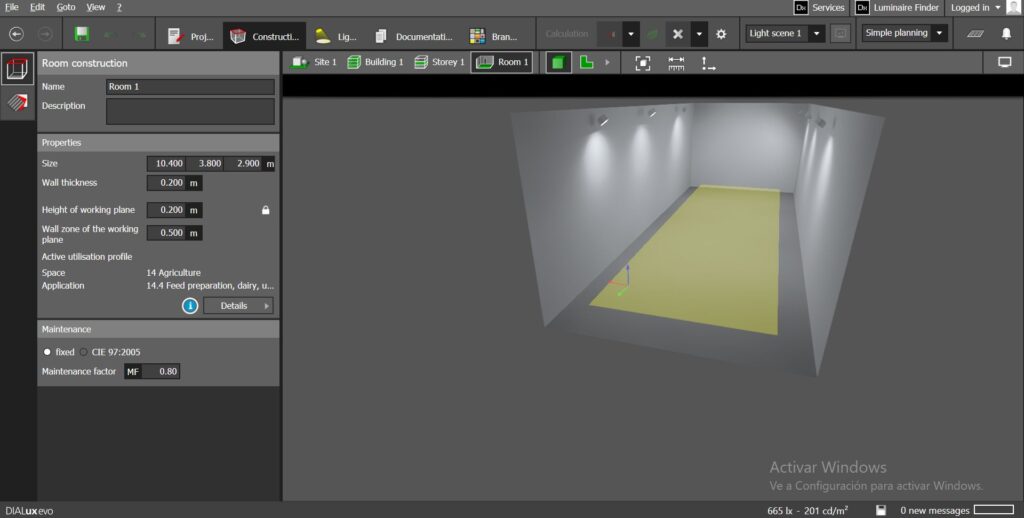Click the back navigation arrow
Viewport: 1024px width, 518px height.
click(16, 34)
